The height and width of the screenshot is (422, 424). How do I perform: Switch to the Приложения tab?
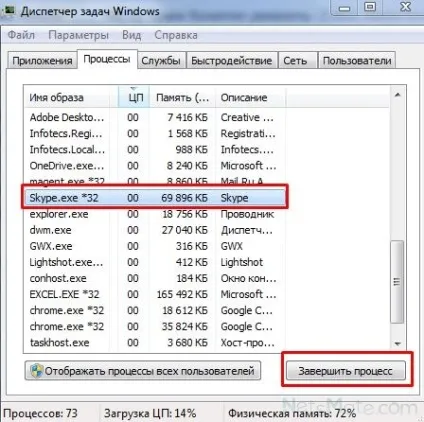coord(42,61)
